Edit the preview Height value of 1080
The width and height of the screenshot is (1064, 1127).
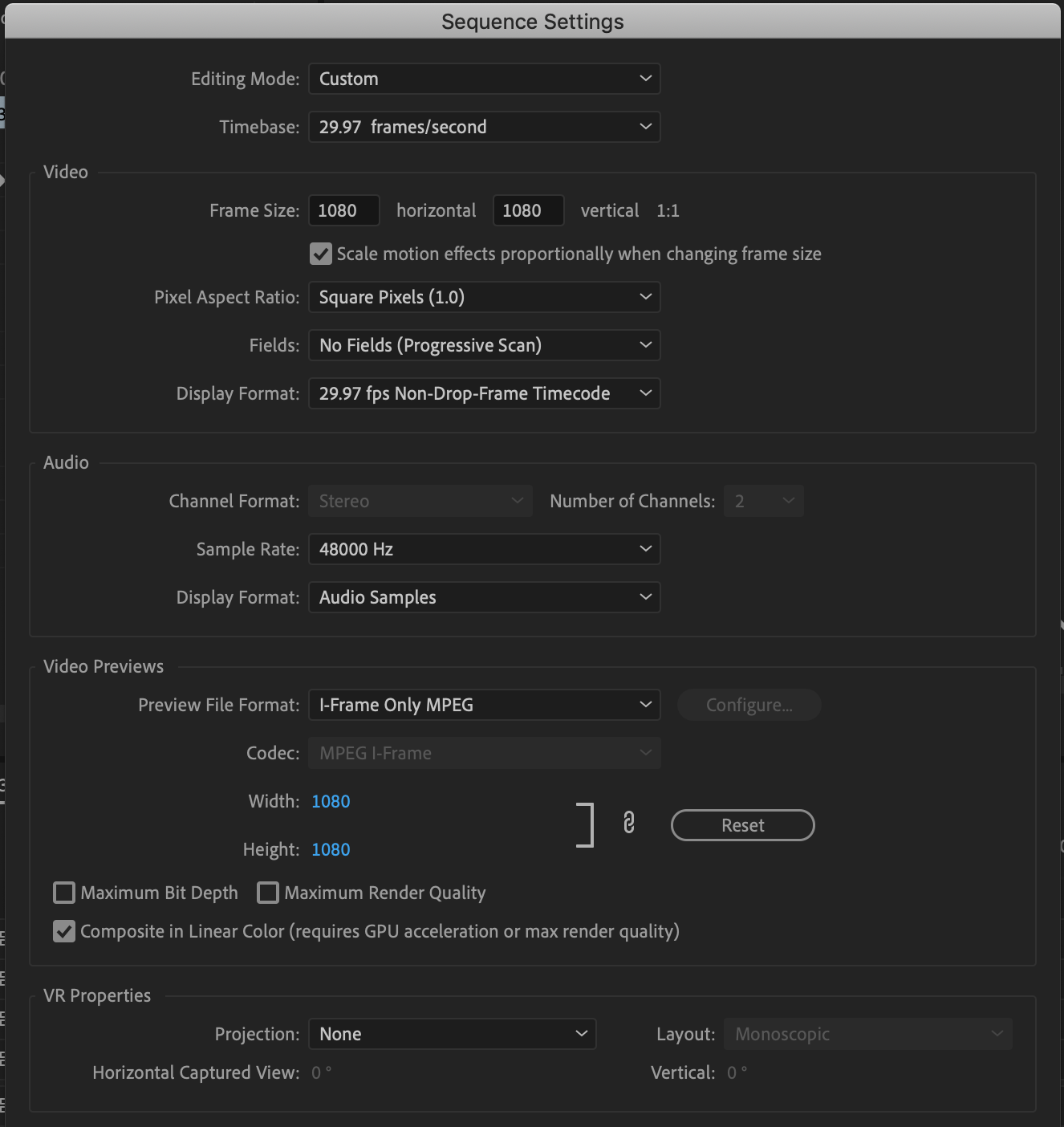coord(331,848)
